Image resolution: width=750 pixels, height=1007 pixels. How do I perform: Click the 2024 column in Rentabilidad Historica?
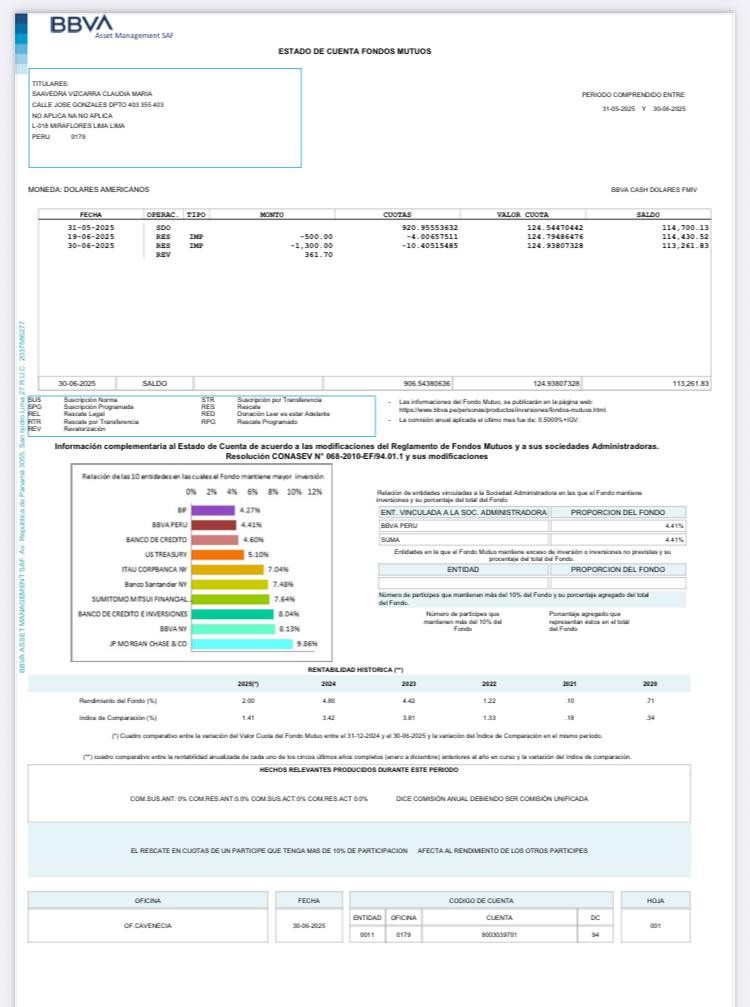tap(328, 684)
